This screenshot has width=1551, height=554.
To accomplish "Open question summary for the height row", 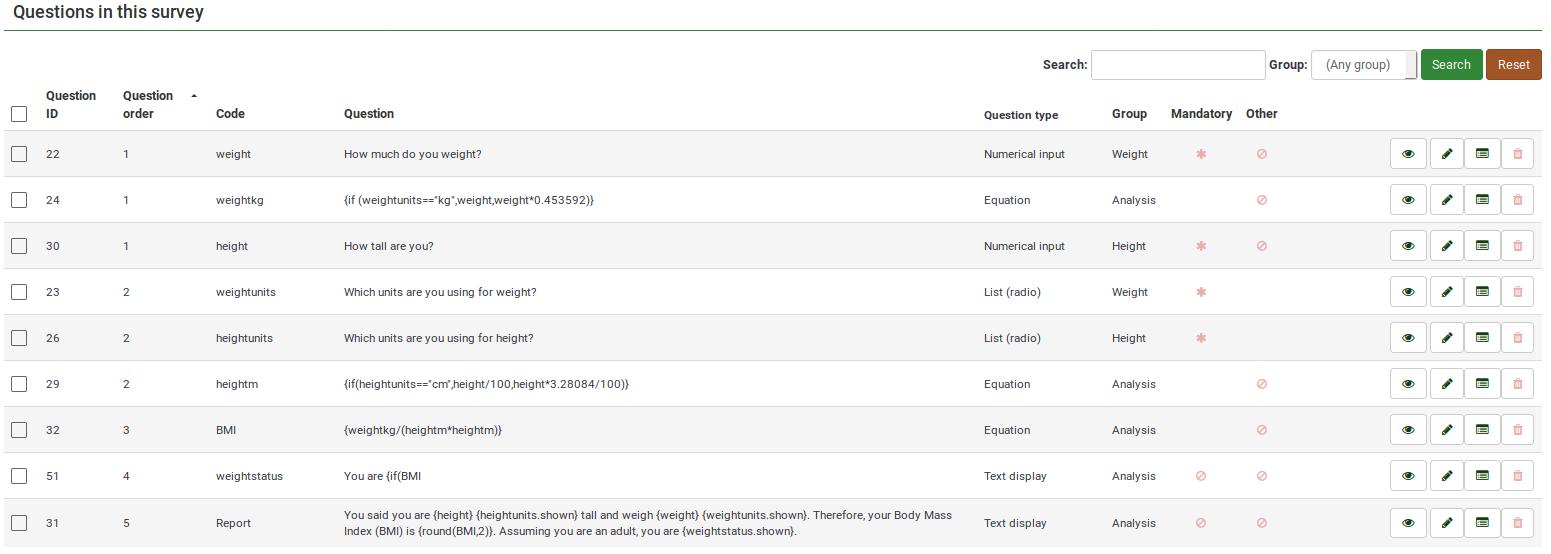I will tap(1482, 246).
